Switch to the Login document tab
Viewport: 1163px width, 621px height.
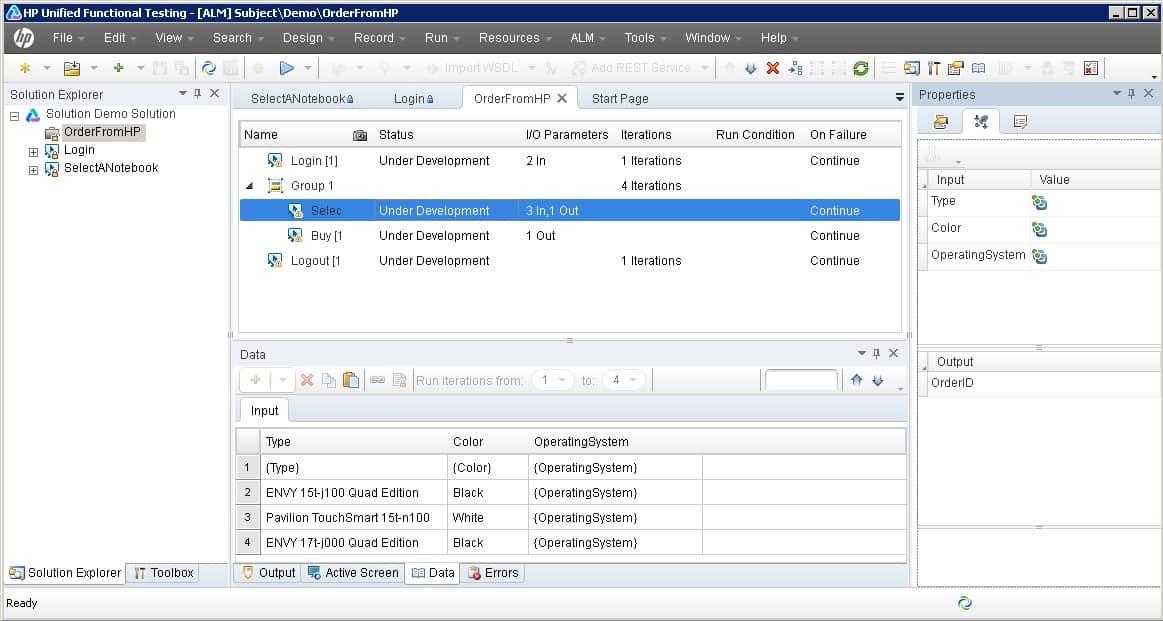pos(414,99)
